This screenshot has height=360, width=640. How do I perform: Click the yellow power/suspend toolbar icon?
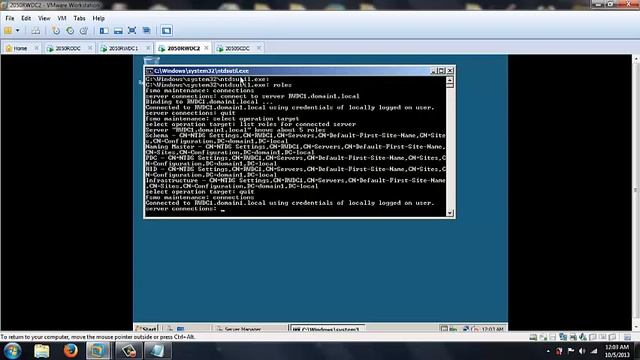coord(8,31)
